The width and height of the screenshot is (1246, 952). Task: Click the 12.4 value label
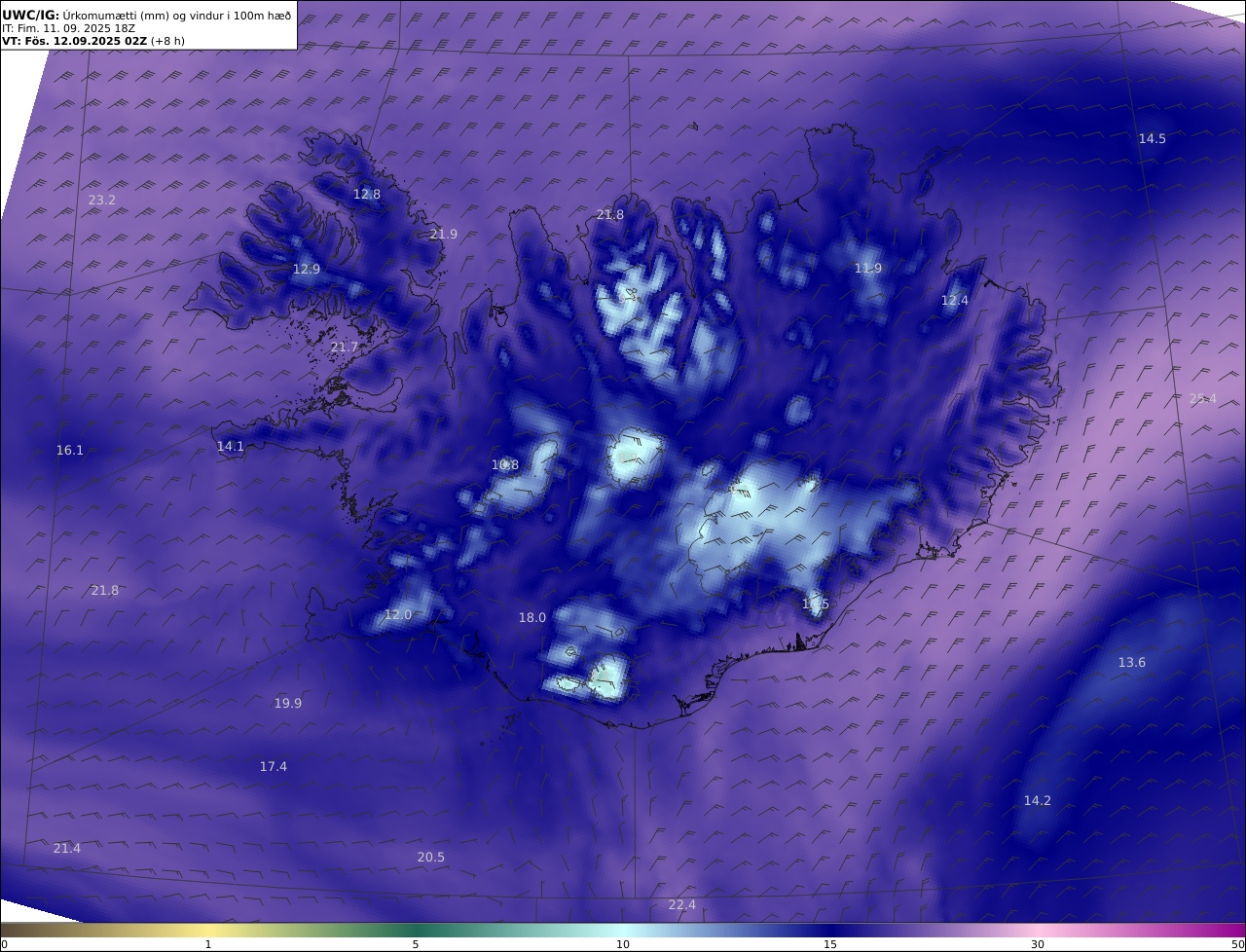(x=955, y=301)
